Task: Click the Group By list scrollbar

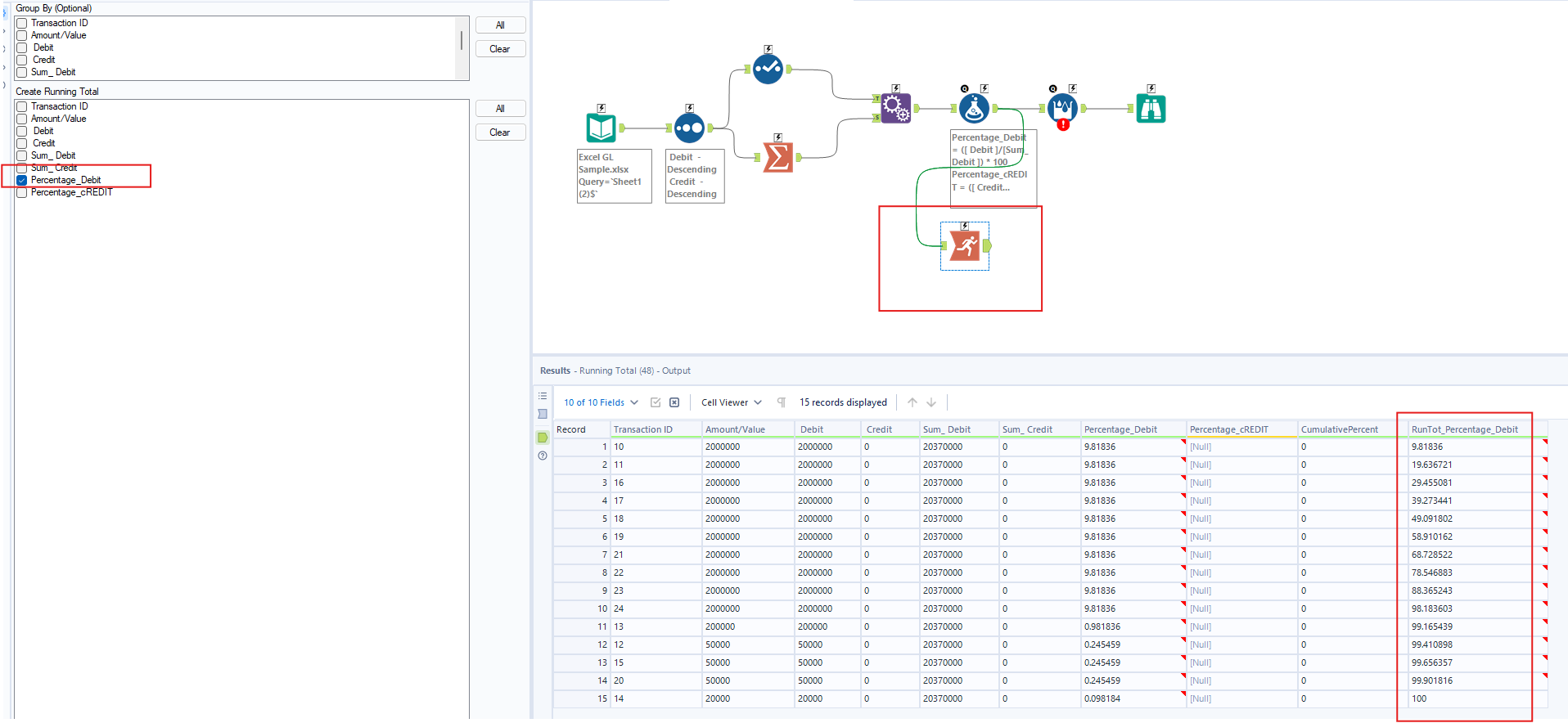Action: [462, 40]
